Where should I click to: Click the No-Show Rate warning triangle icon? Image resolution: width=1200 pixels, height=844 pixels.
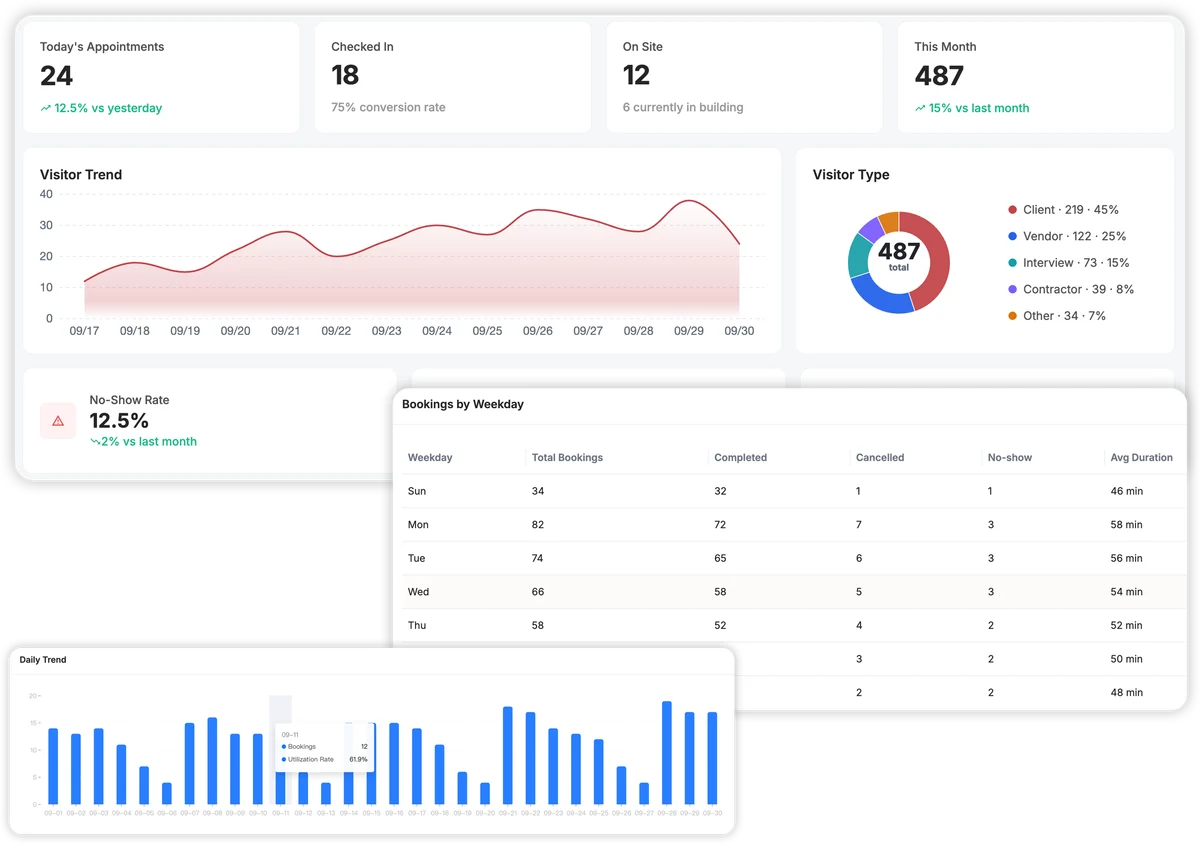58,421
